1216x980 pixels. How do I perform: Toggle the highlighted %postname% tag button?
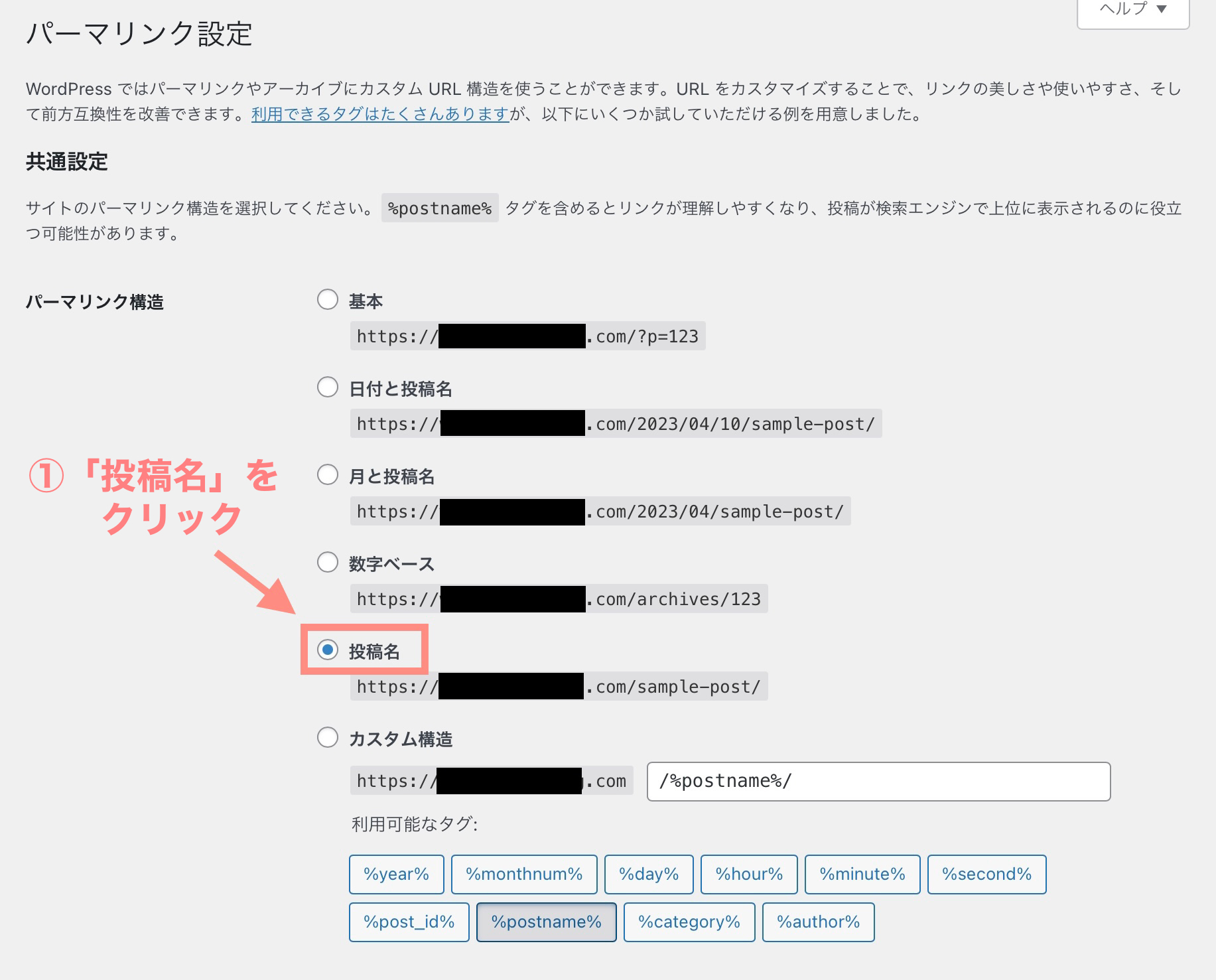pyautogui.click(x=546, y=922)
